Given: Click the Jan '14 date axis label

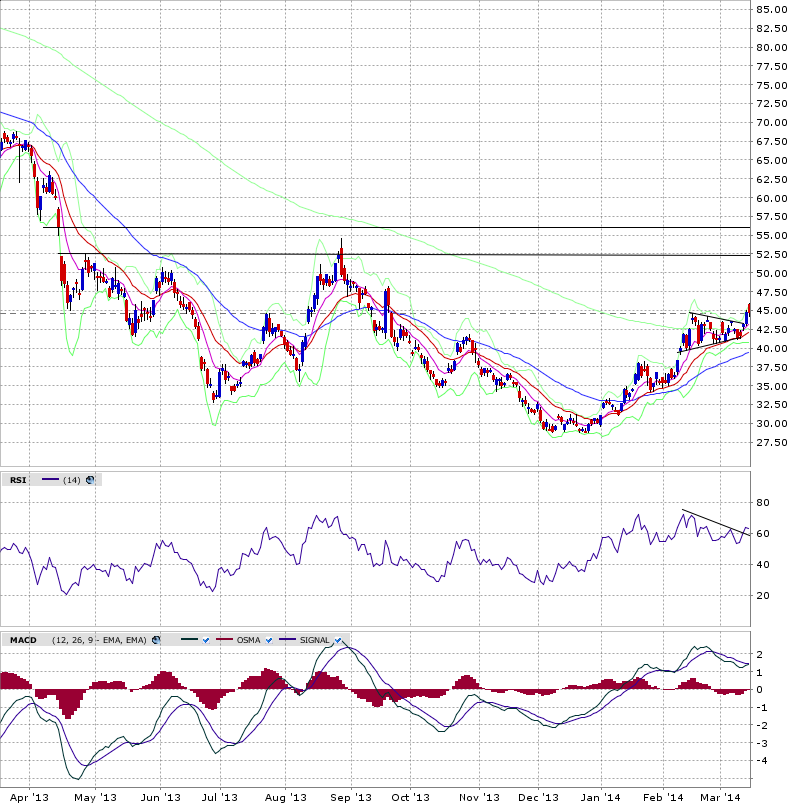Looking at the screenshot, I should [x=600, y=797].
